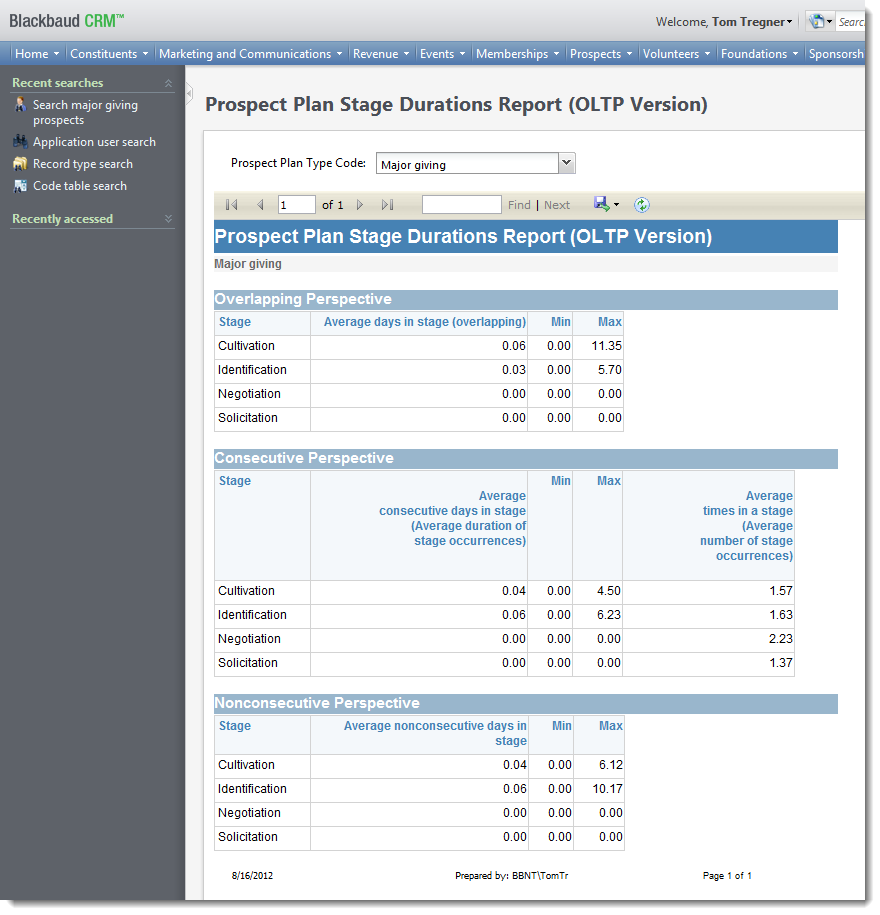Click 'Page 1 of 1' footer text

727,876
